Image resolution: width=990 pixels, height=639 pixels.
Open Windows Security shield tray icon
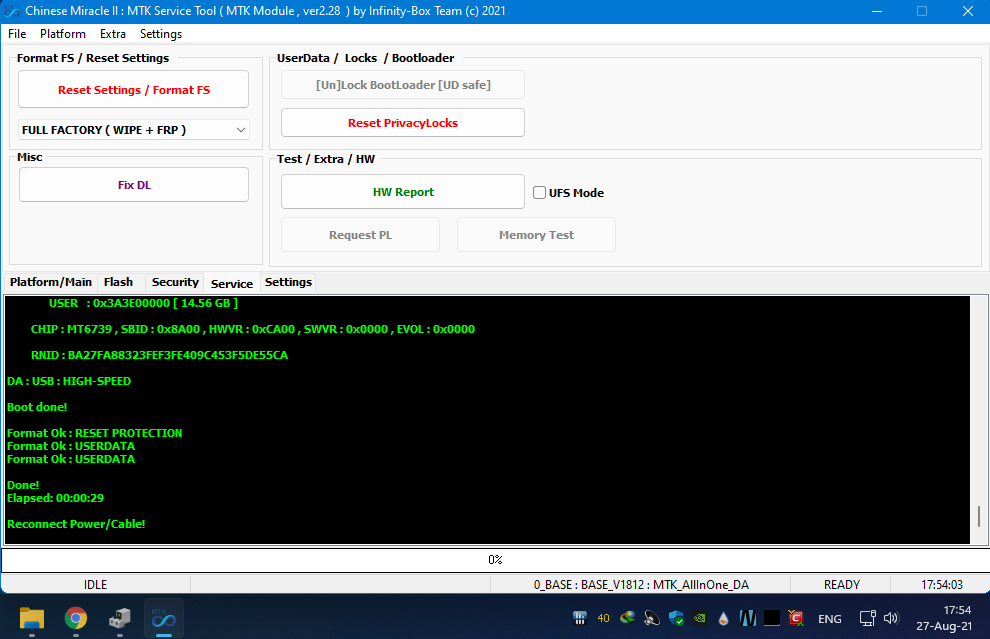[x=676, y=619]
